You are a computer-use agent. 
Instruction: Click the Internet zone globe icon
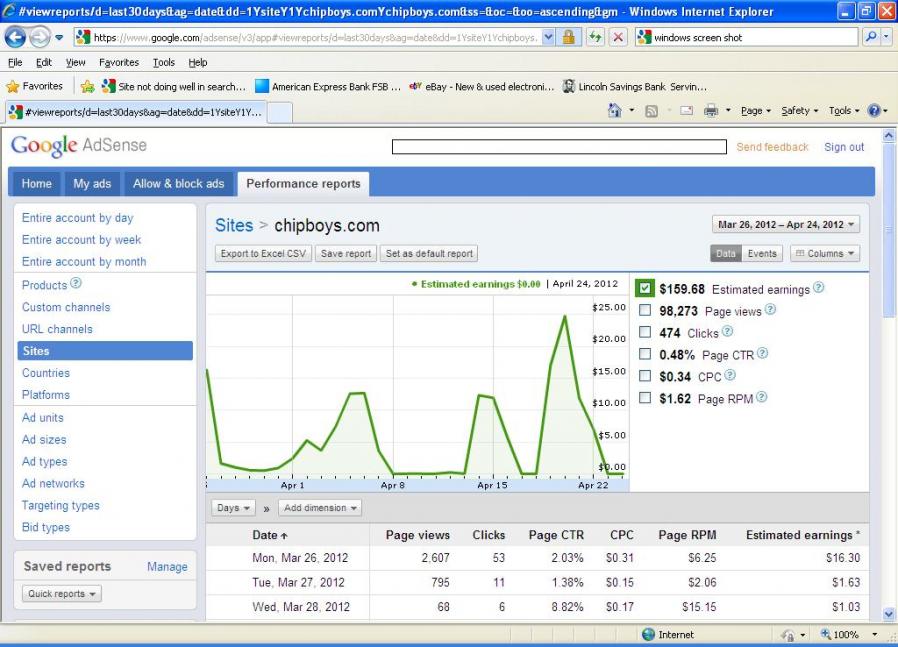(x=648, y=634)
